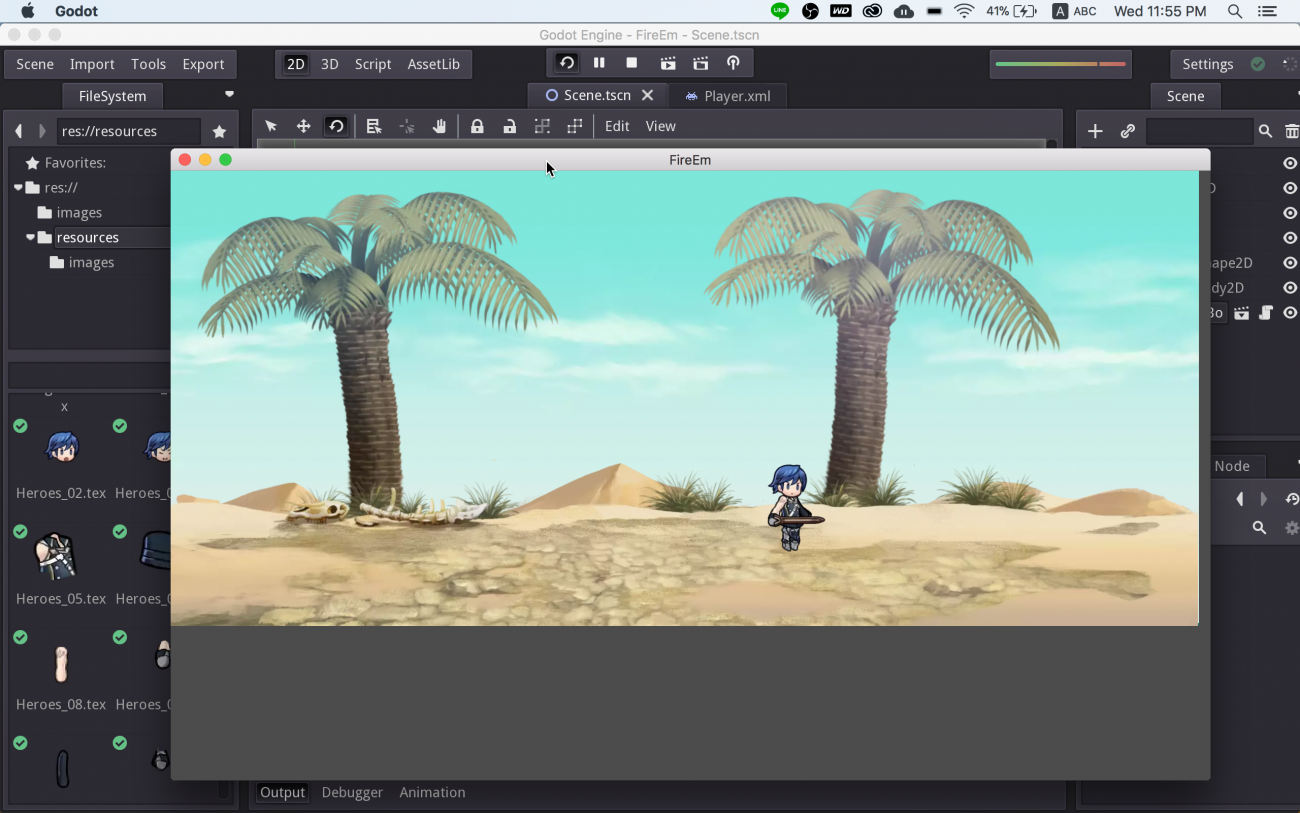Open the attached script icon on node row
This screenshot has width=1300, height=813.
tap(1265, 313)
